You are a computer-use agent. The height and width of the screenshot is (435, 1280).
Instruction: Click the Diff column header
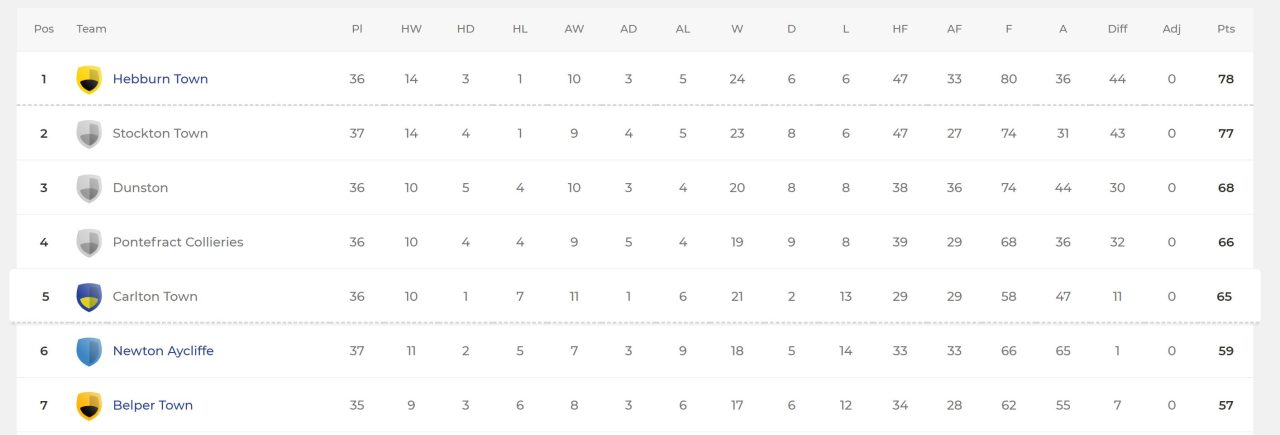point(1117,29)
